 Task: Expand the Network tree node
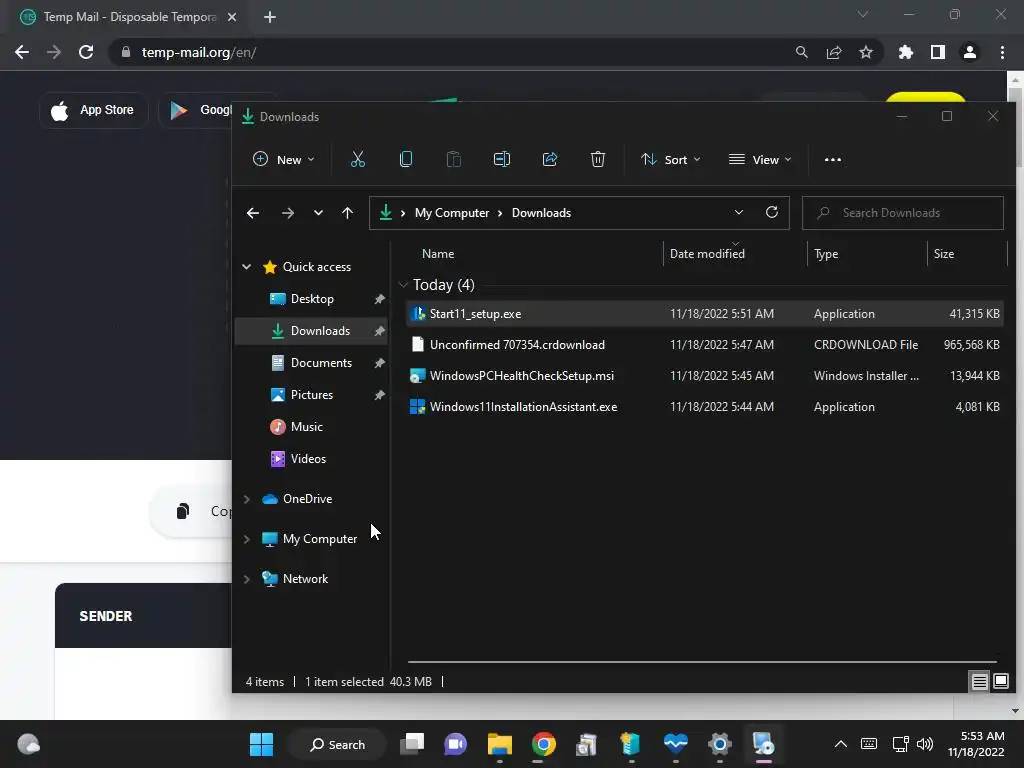pos(246,579)
